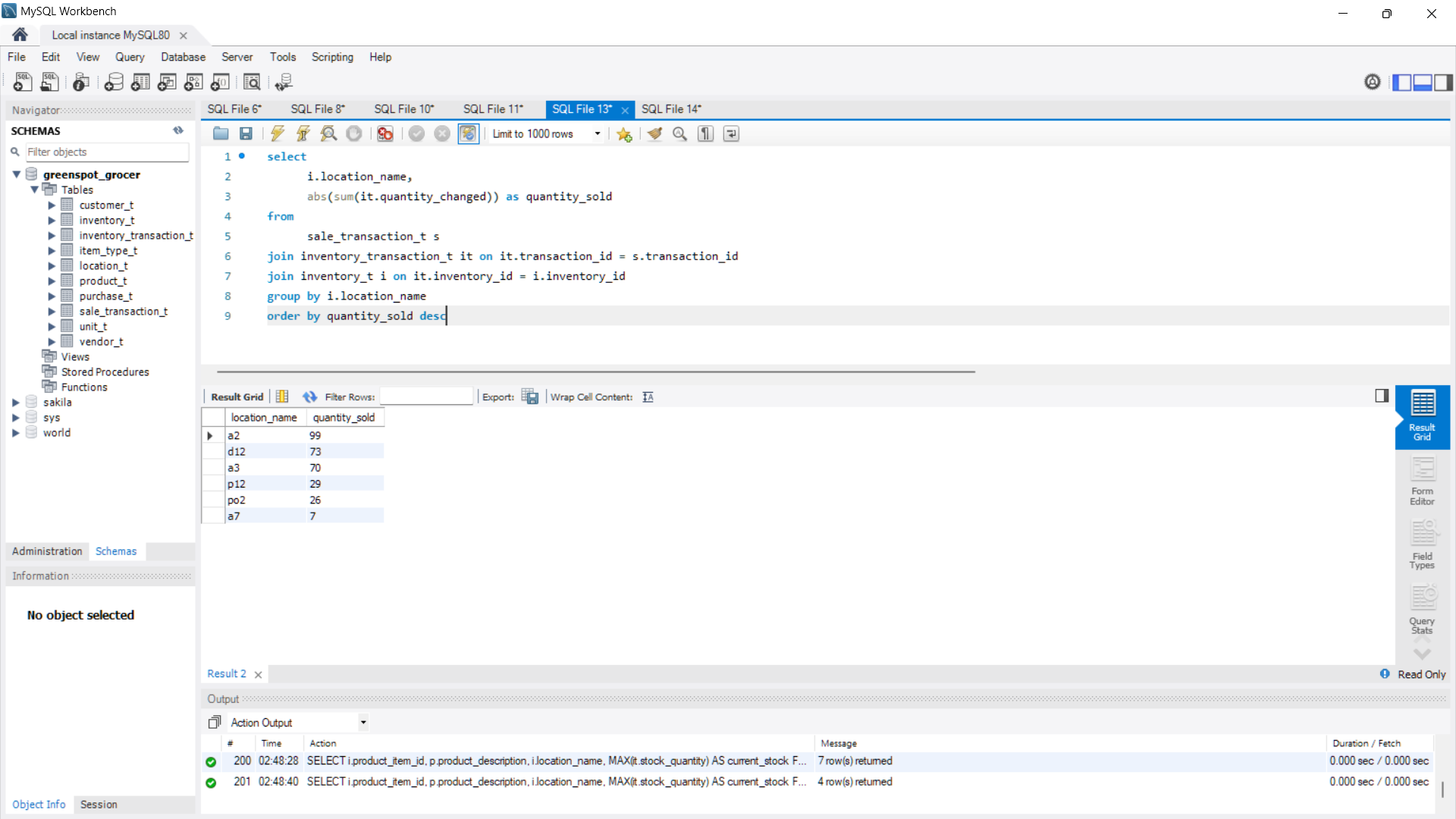The image size is (1456, 819).
Task: Toggle invisible characters pilcrow icon
Action: click(x=706, y=134)
